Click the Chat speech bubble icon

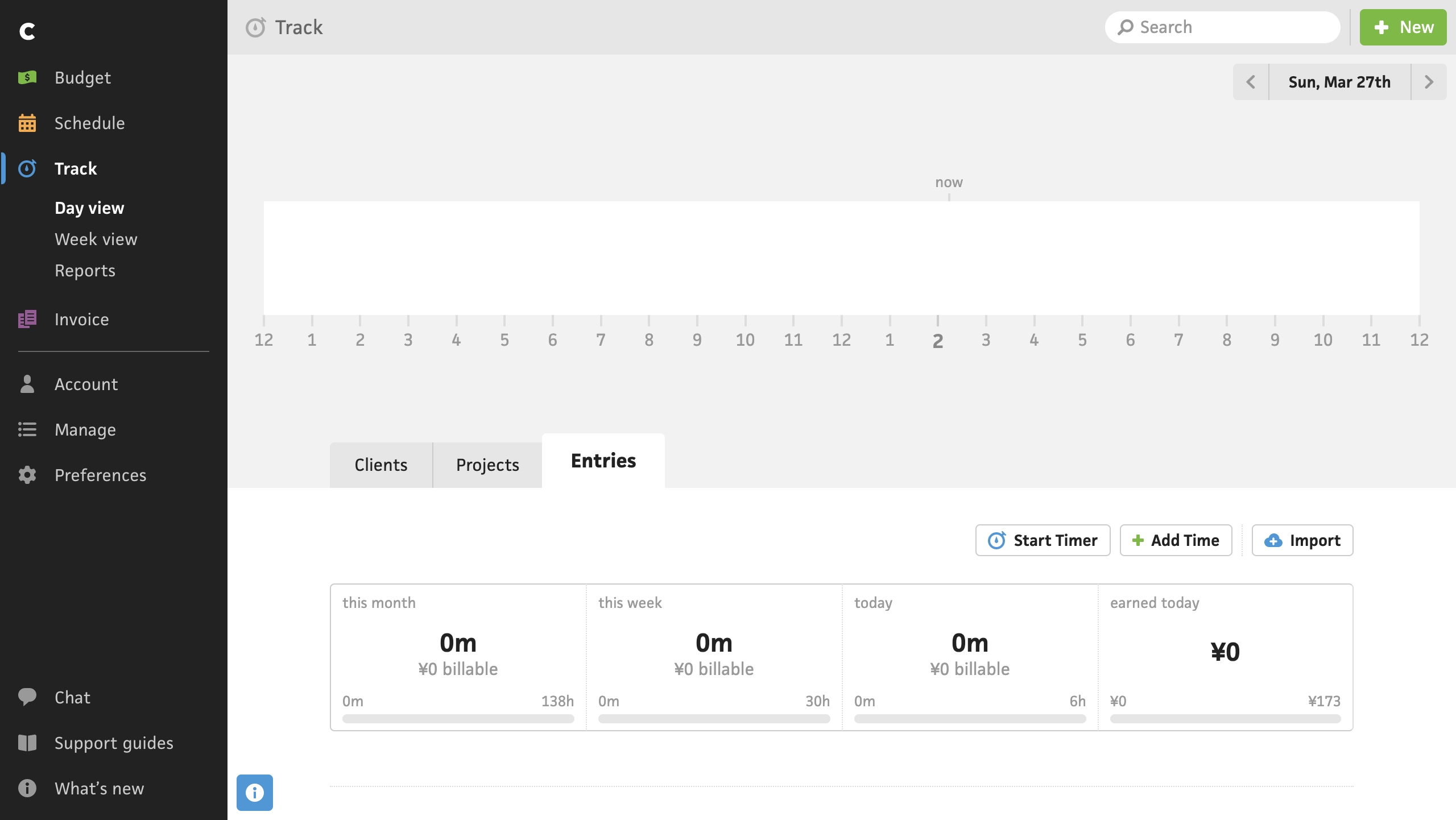(27, 697)
